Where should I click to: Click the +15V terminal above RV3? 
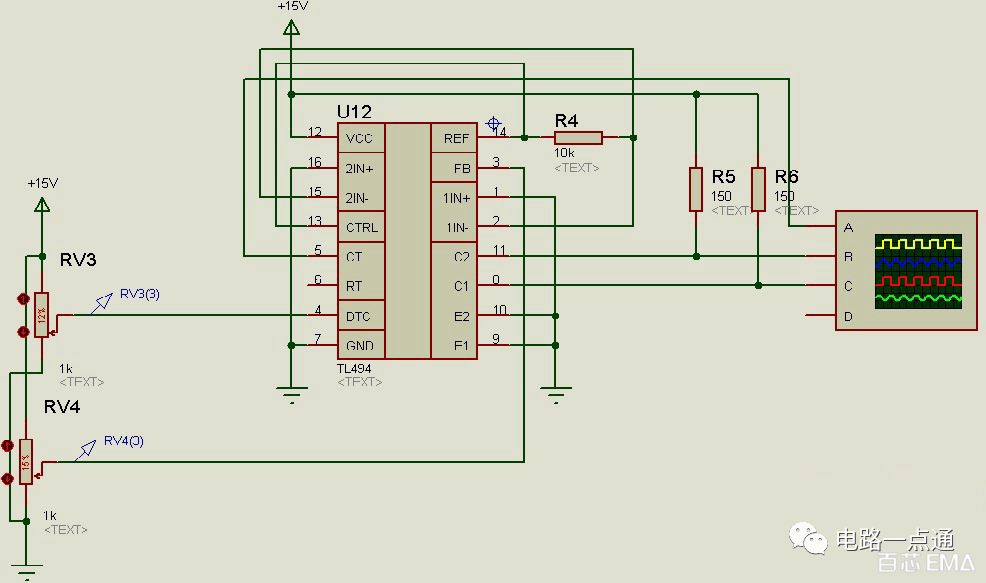pos(42,204)
